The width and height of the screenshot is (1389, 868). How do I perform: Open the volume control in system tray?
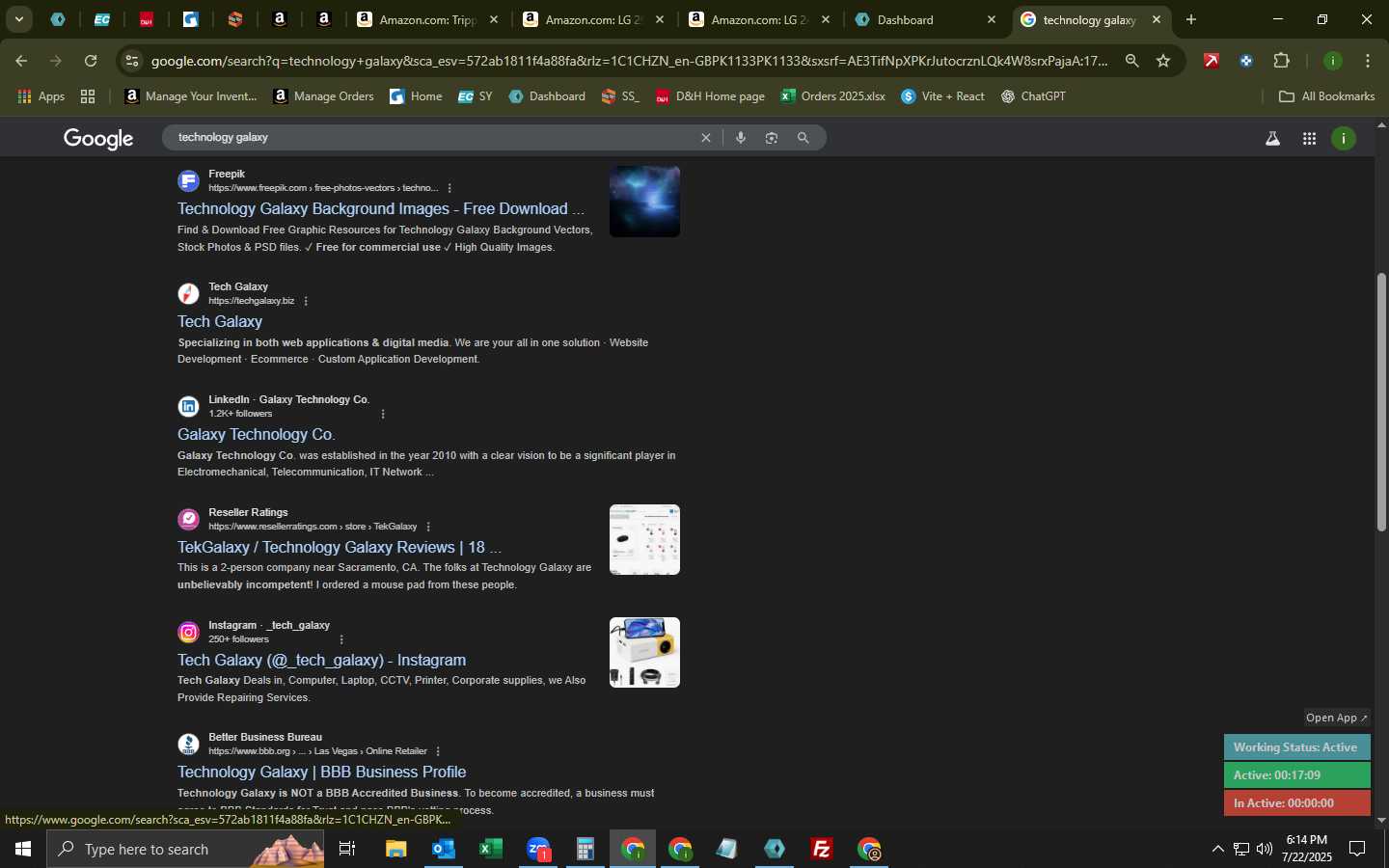1265,849
